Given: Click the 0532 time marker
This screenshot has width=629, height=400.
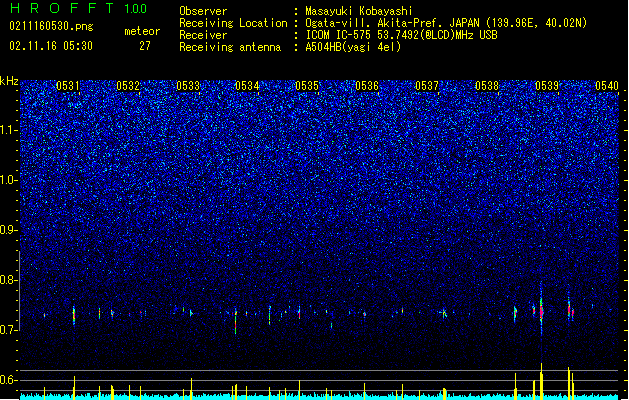Looking at the screenshot, I should [x=128, y=85].
